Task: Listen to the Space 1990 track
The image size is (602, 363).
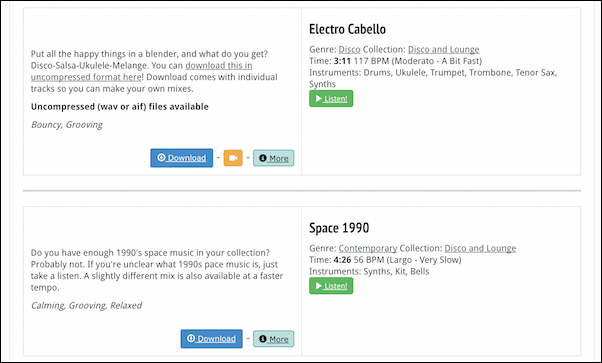Action: (x=331, y=286)
